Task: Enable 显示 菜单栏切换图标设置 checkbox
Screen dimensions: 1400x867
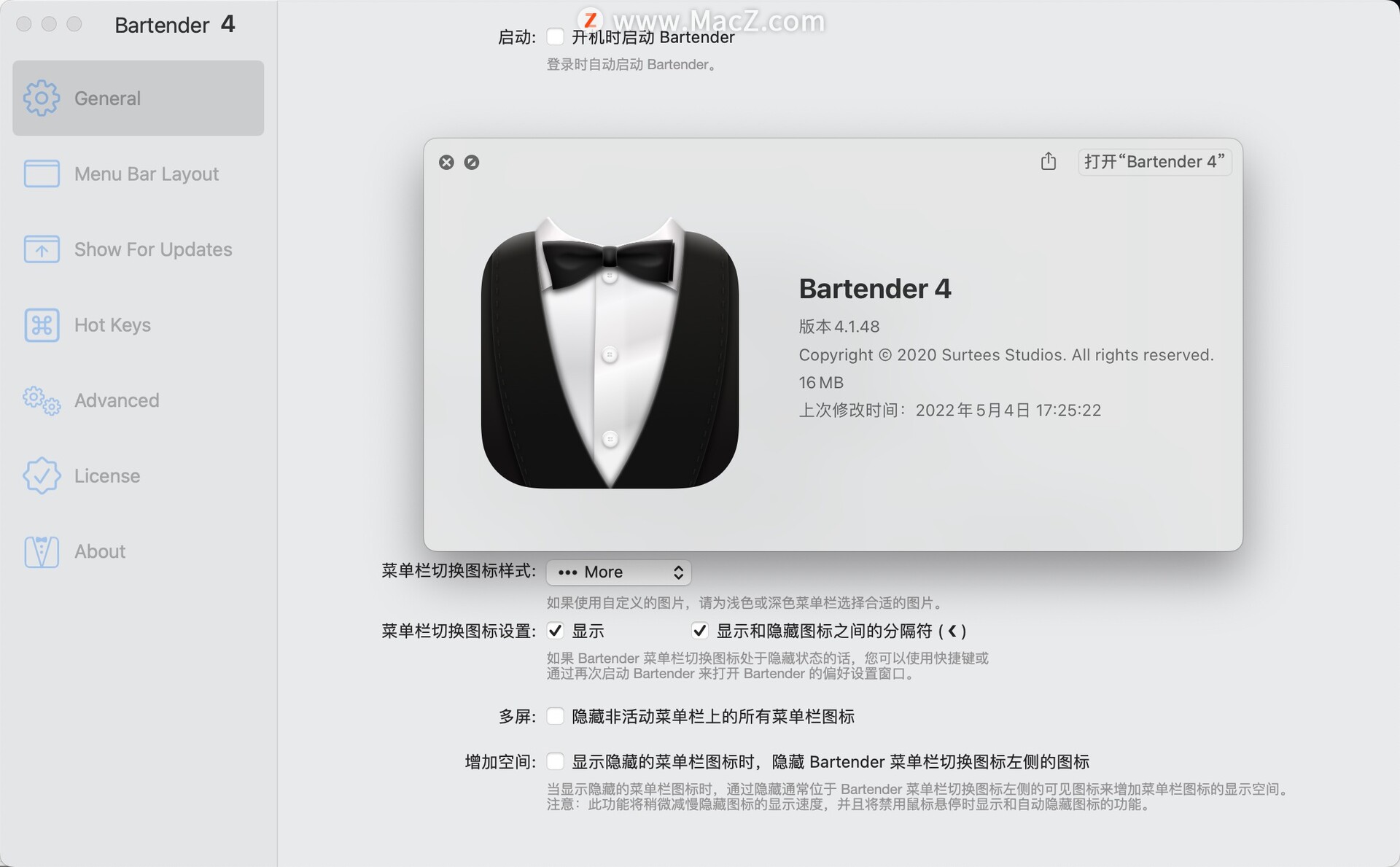Action: pos(553,629)
